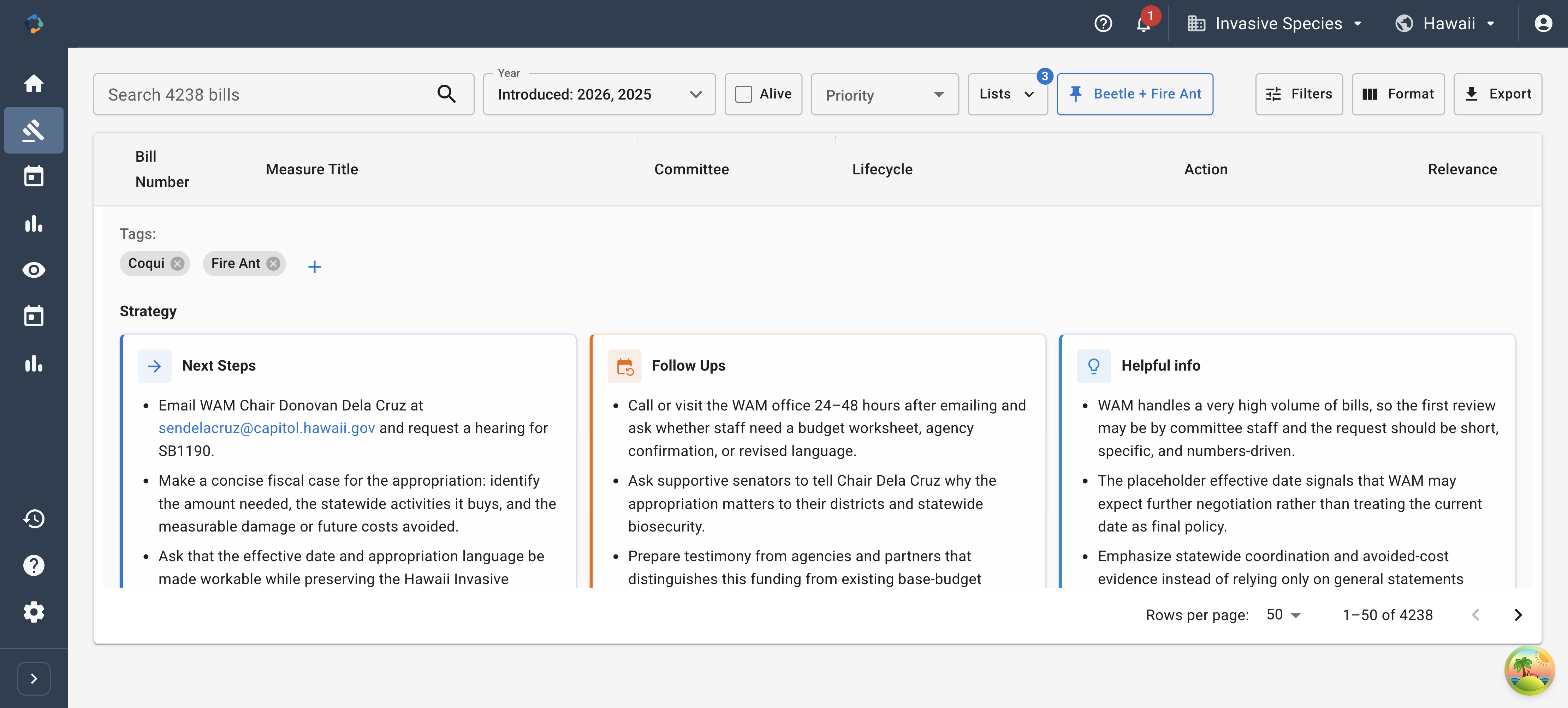Open the history clock sidebar icon
The height and width of the screenshot is (708, 1568).
tap(34, 519)
